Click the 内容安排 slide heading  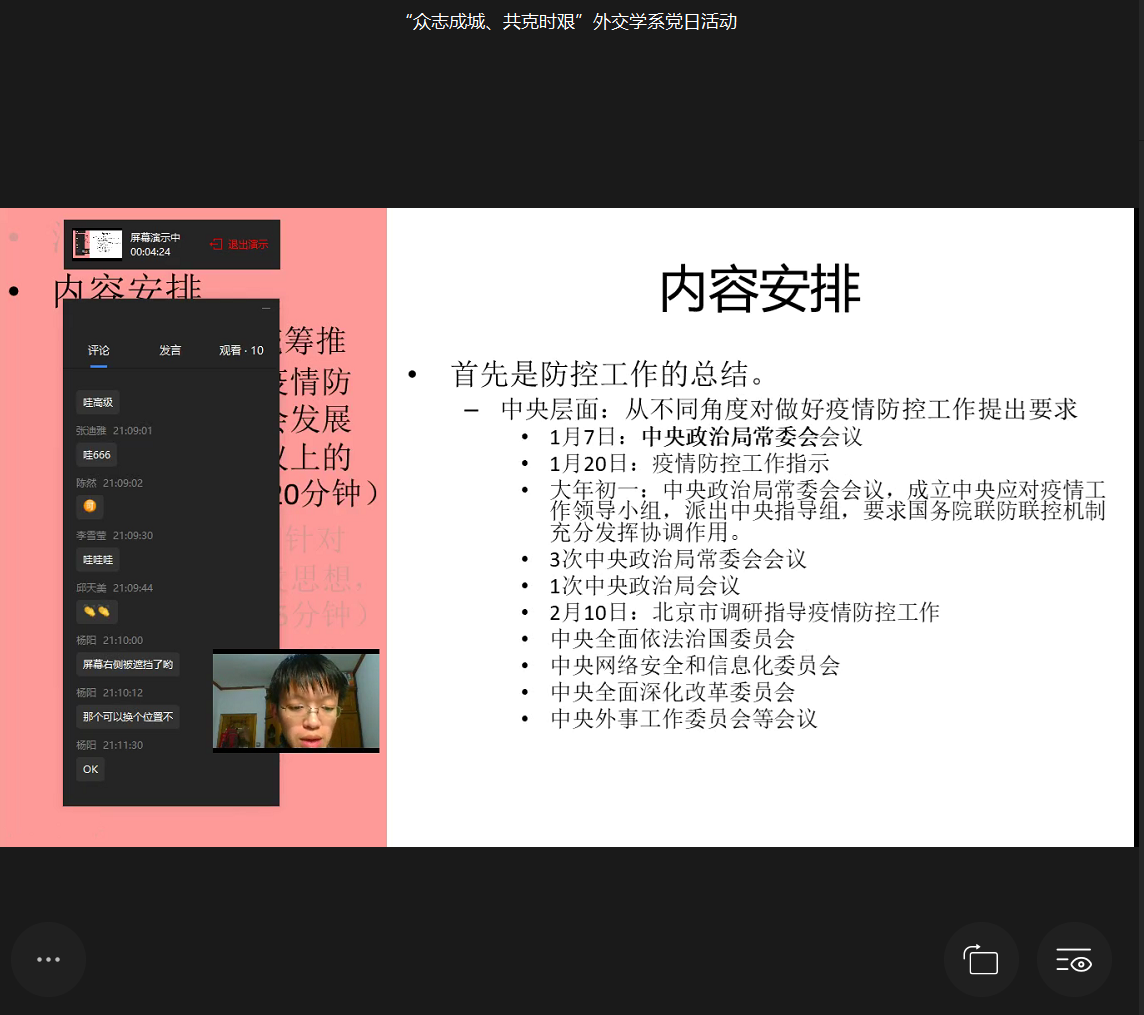click(760, 292)
